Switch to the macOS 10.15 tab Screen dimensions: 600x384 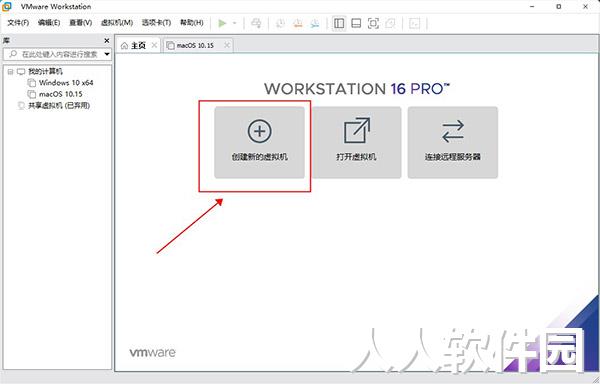(x=195, y=45)
